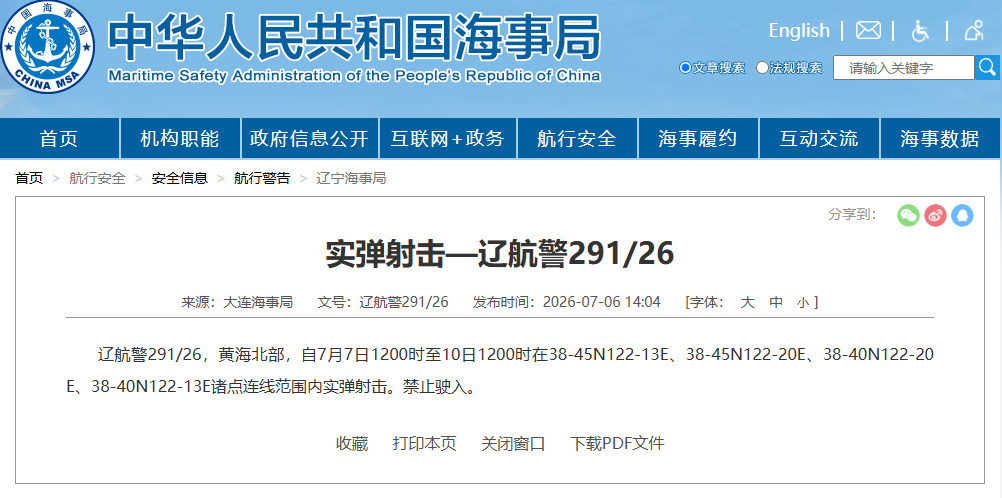The height and width of the screenshot is (498, 1002).
Task: Select the 法规搜索 radio button
Action: 762,67
